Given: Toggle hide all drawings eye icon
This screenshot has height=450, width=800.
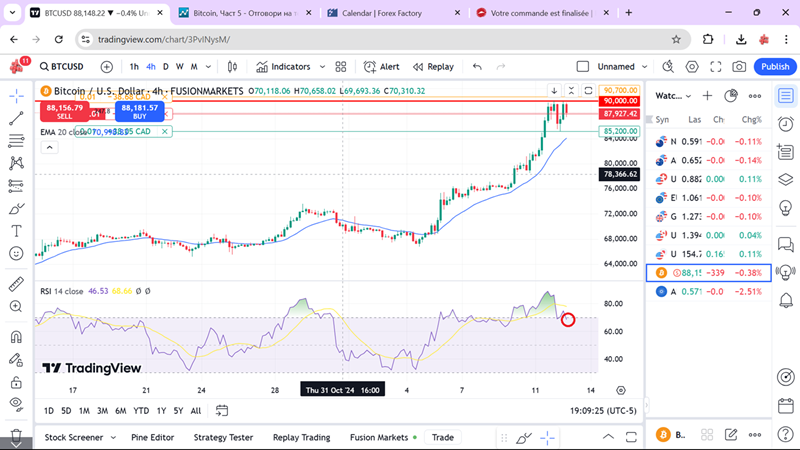Looking at the screenshot, I should tap(16, 404).
